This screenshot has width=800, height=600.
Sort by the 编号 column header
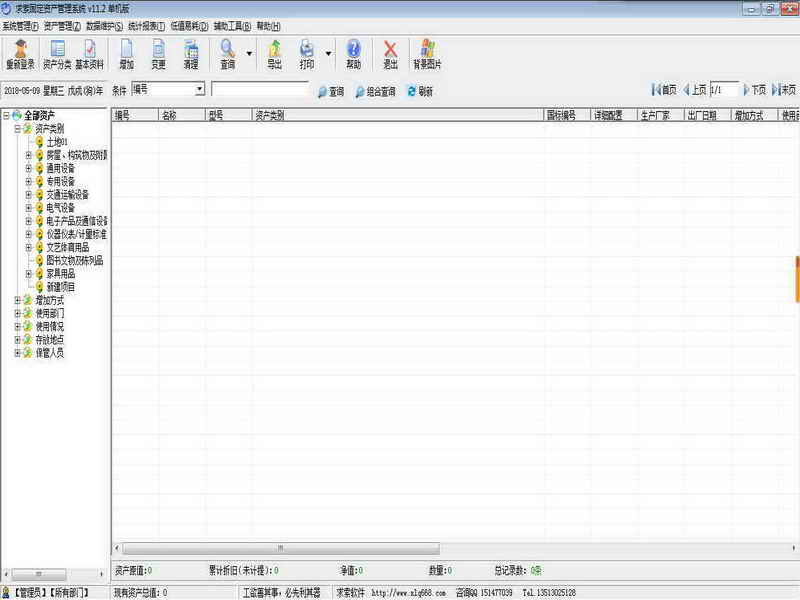[135, 115]
